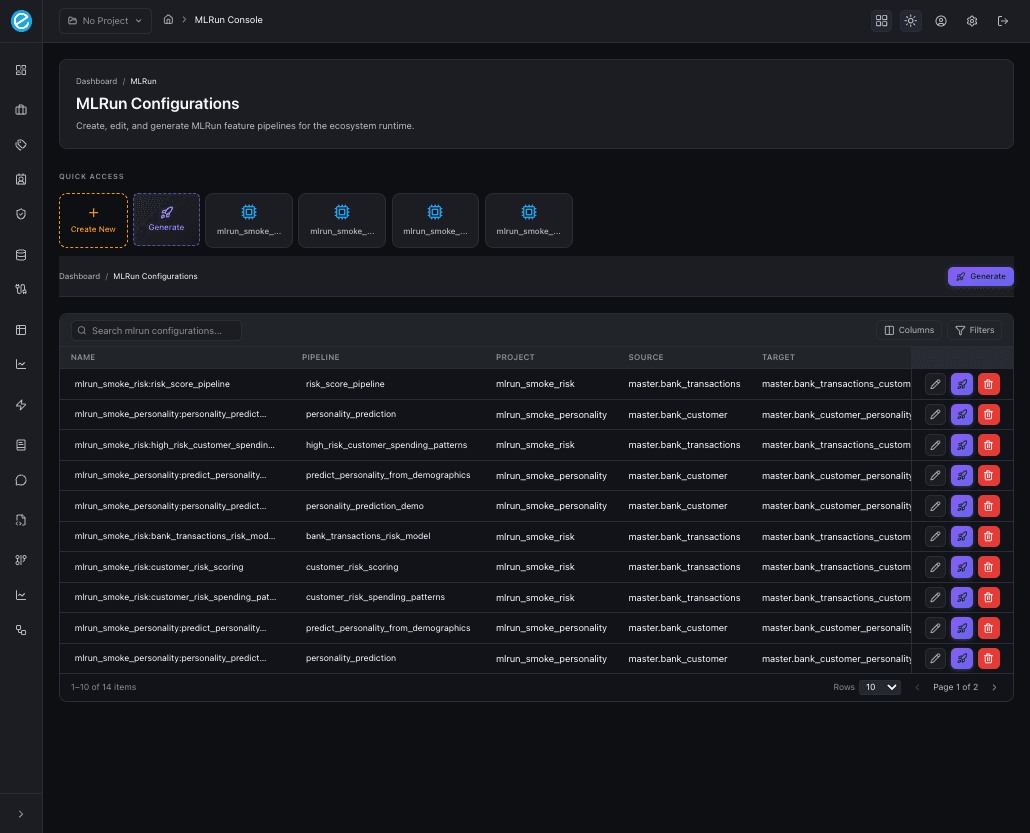
Task: Open the Filters toggle above the table
Action: (x=974, y=330)
